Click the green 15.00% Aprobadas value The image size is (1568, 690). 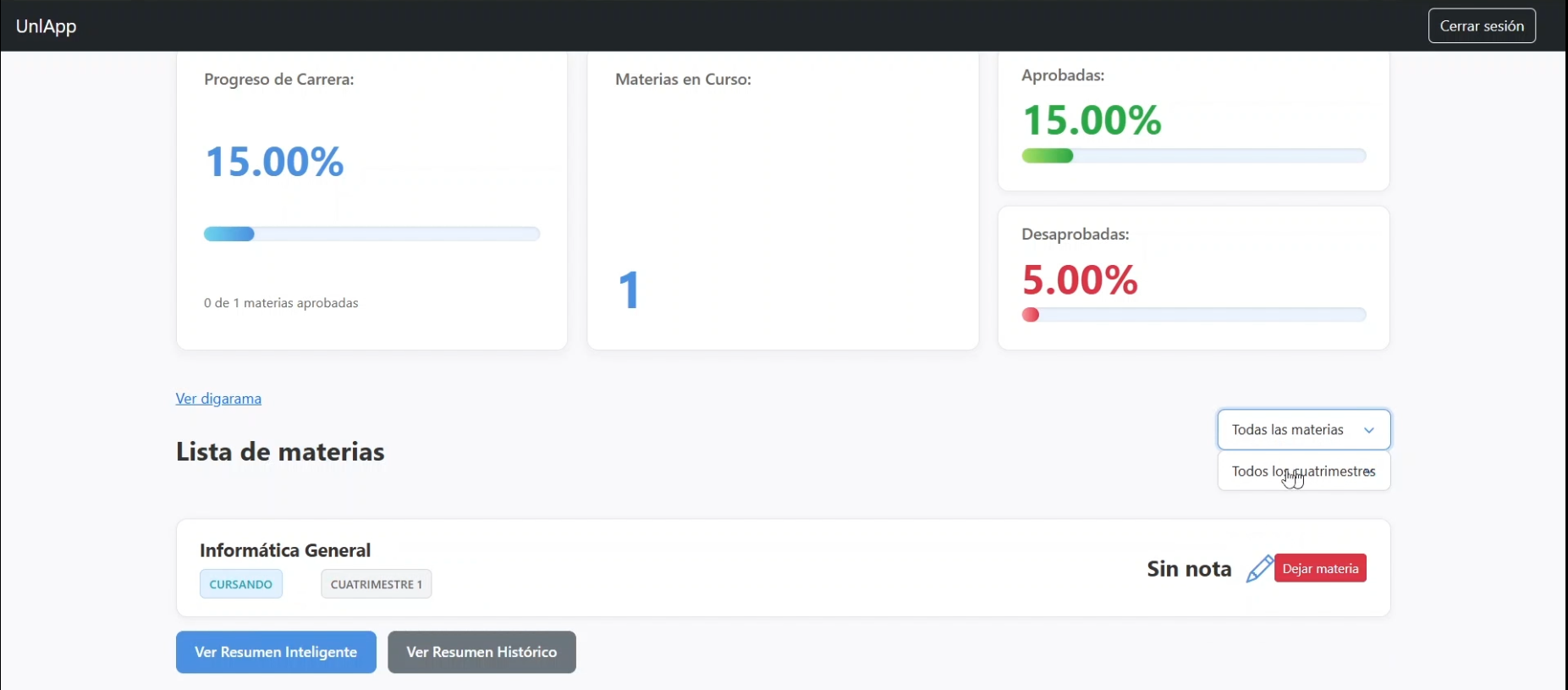pyautogui.click(x=1092, y=120)
